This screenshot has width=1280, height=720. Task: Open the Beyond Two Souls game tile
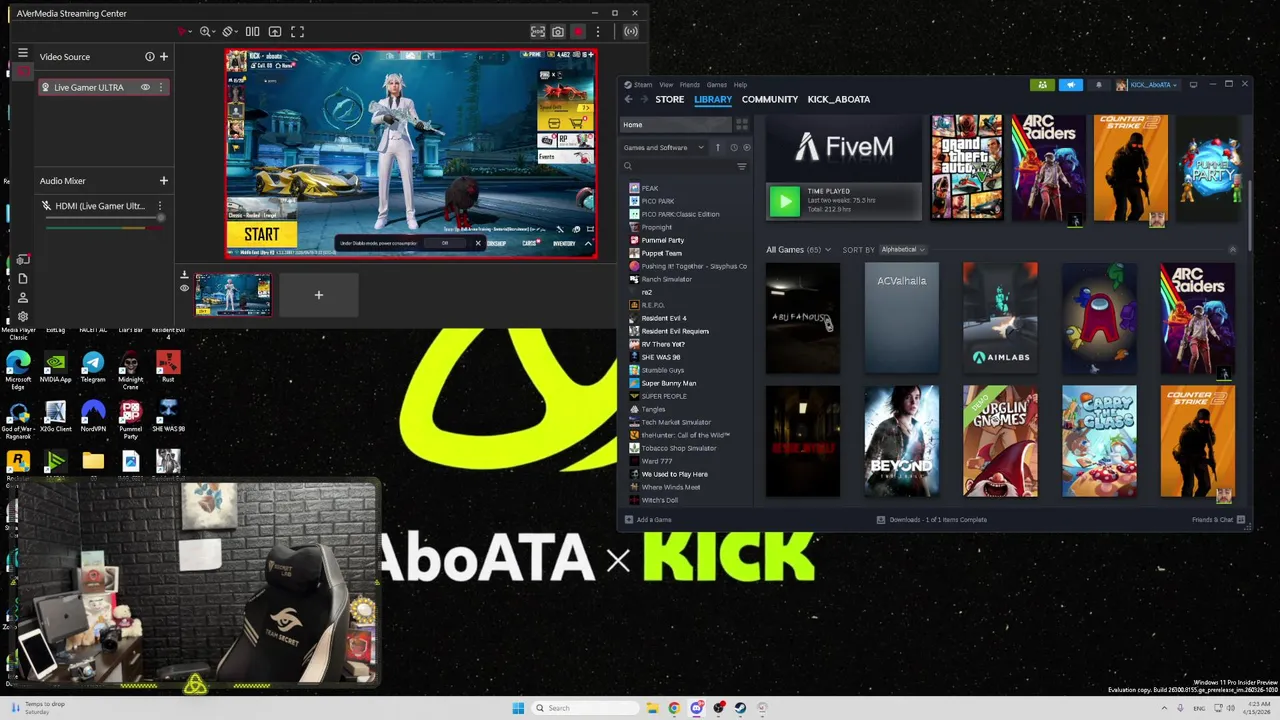click(901, 441)
